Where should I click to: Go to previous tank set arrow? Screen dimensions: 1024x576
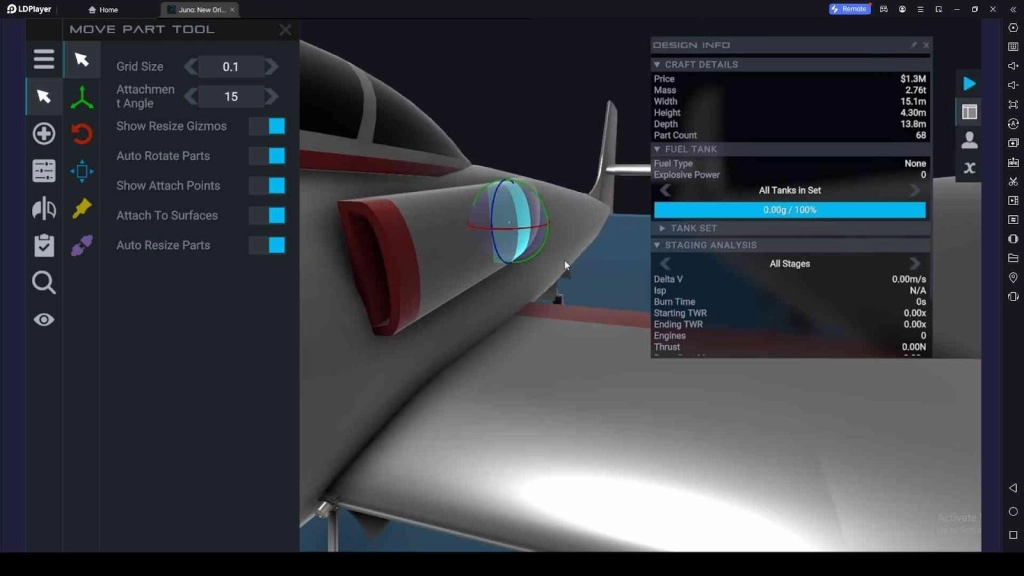click(665, 191)
